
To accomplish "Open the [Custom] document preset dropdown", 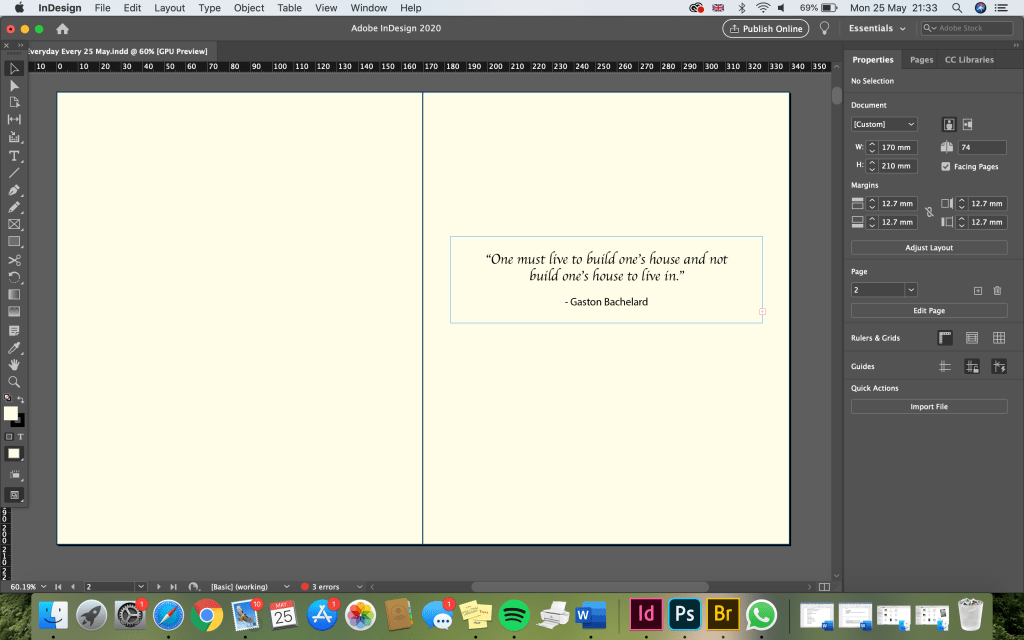I will tap(884, 124).
